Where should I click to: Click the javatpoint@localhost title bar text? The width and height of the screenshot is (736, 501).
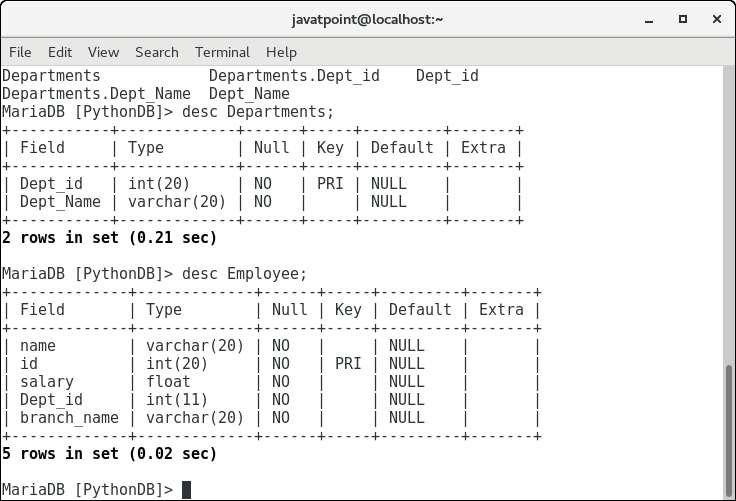pos(367,19)
